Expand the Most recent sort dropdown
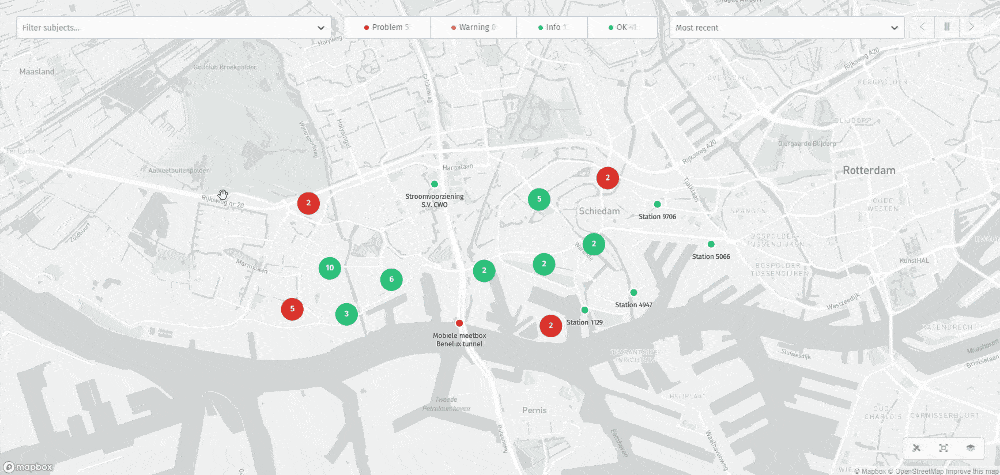The width and height of the screenshot is (1000, 475). pyautogui.click(x=787, y=27)
